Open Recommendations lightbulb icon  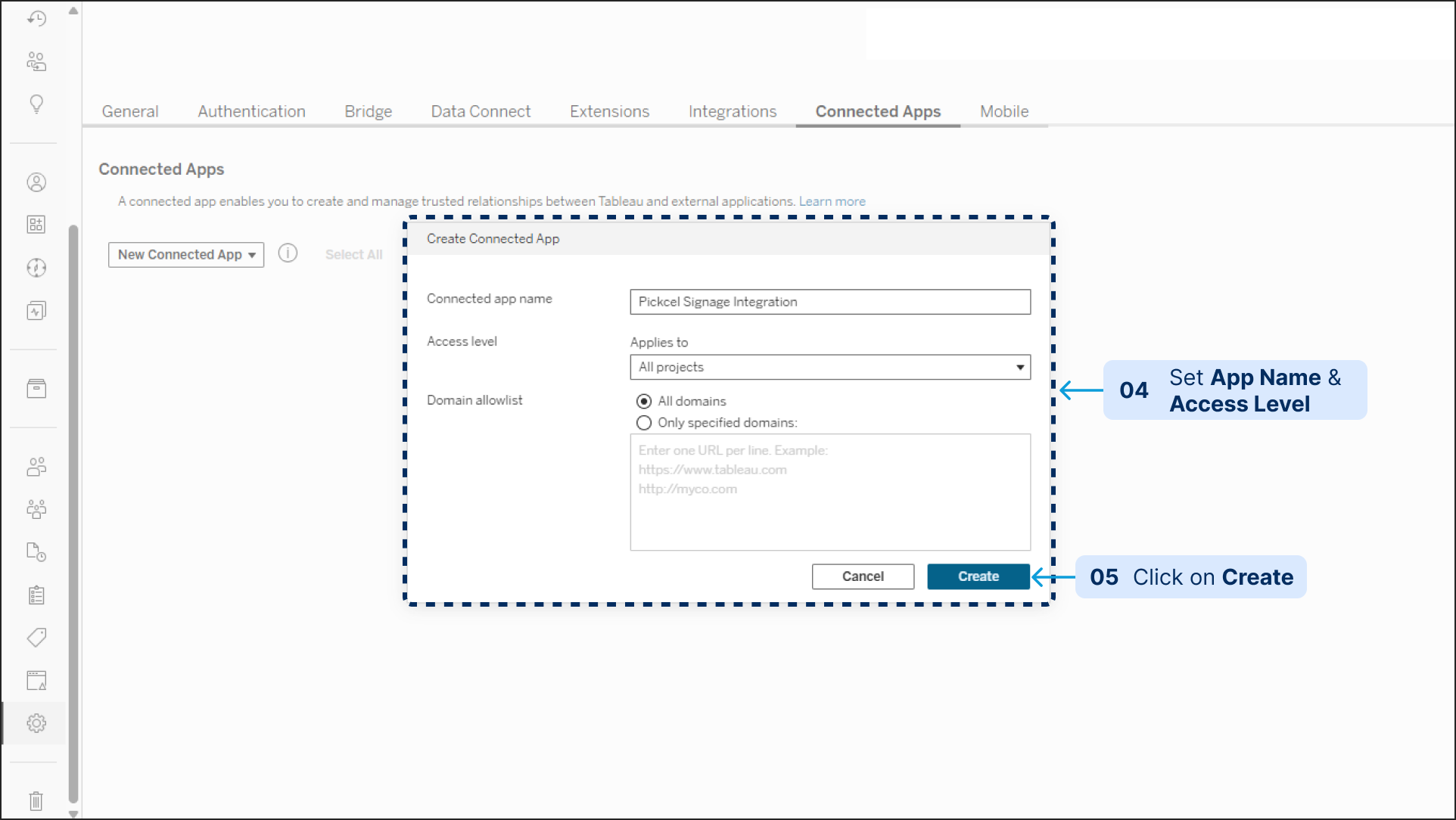point(36,104)
